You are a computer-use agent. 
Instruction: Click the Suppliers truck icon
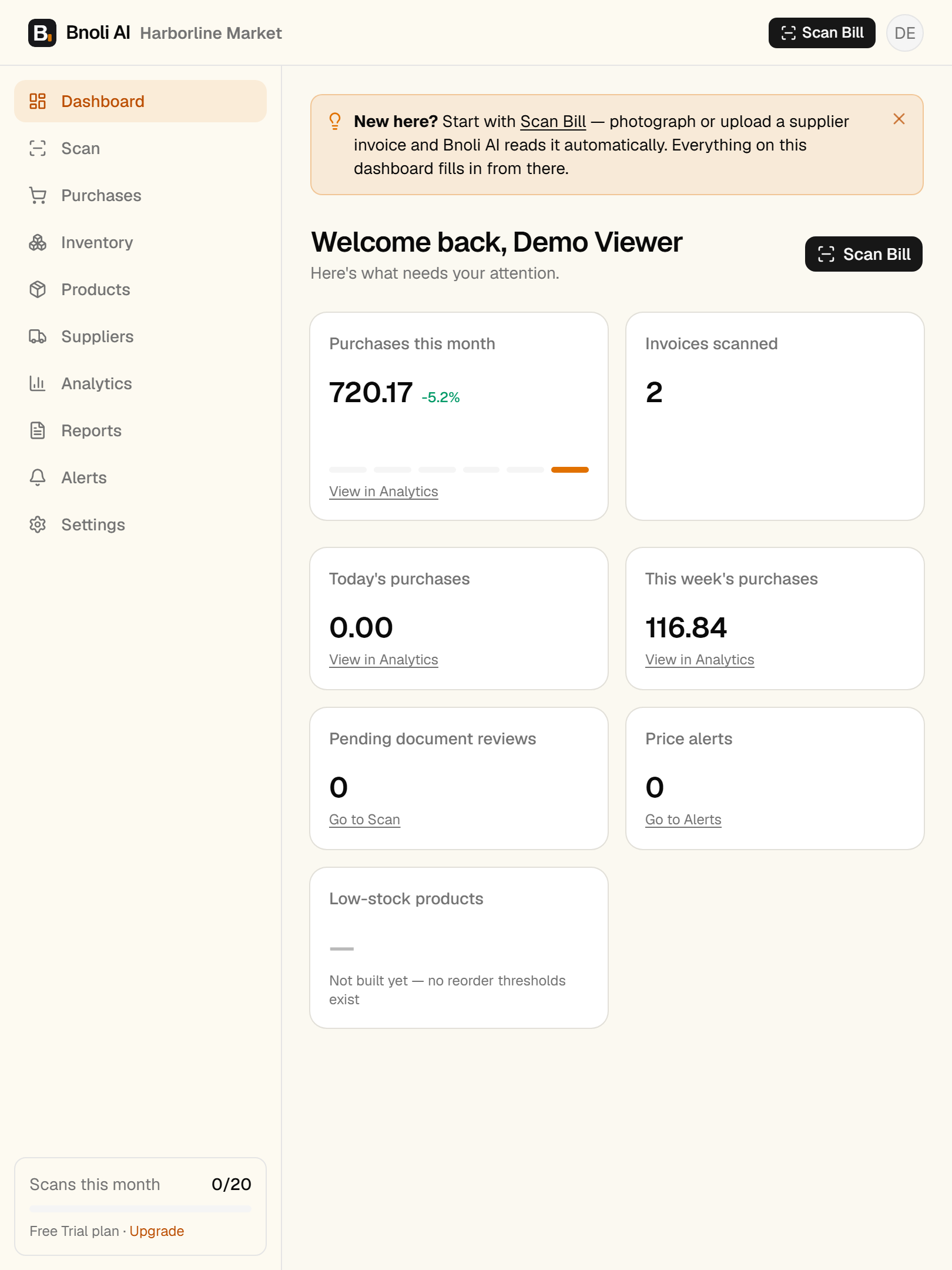click(x=38, y=336)
